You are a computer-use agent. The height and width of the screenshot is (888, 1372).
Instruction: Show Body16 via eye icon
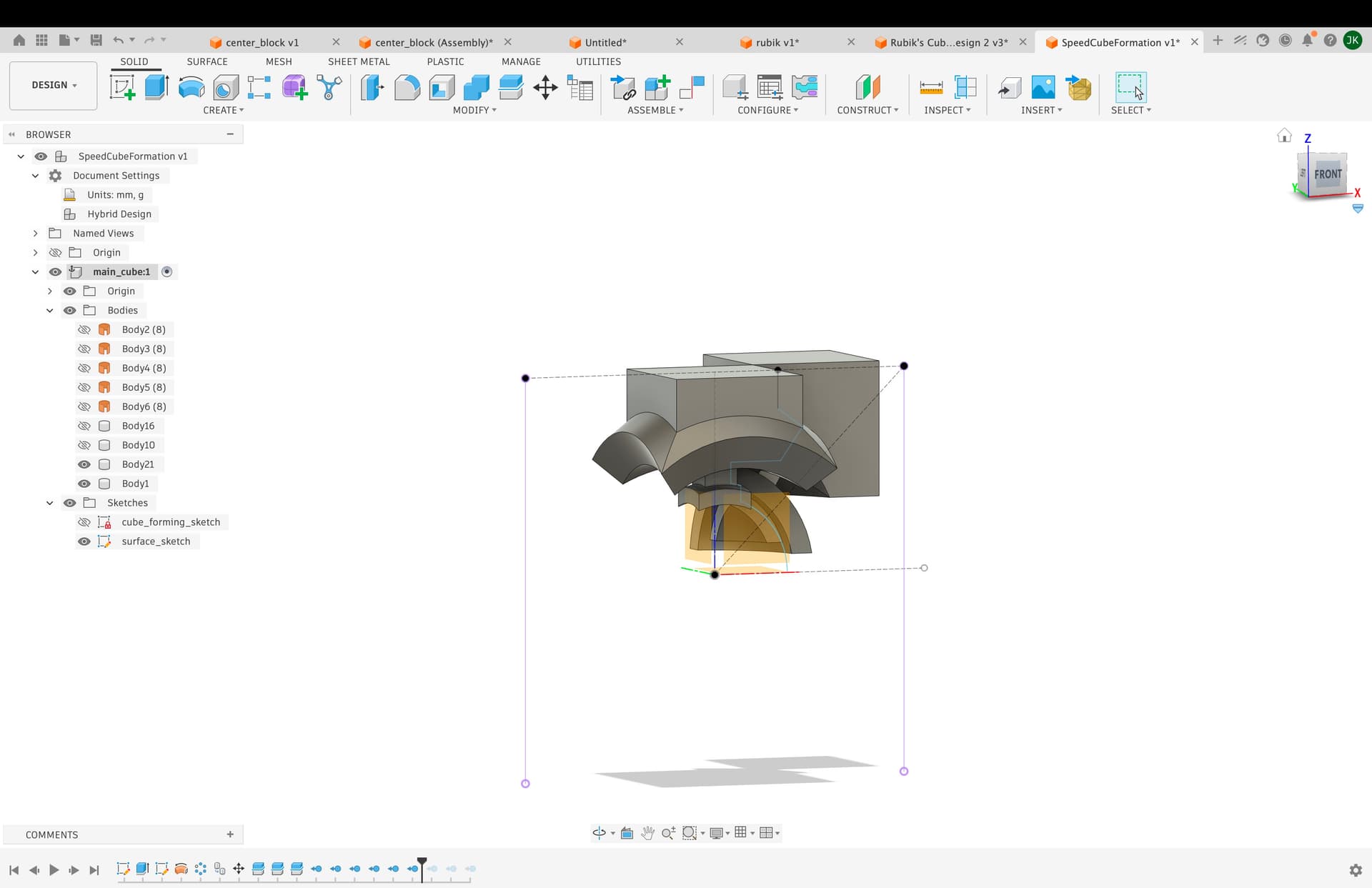click(84, 426)
